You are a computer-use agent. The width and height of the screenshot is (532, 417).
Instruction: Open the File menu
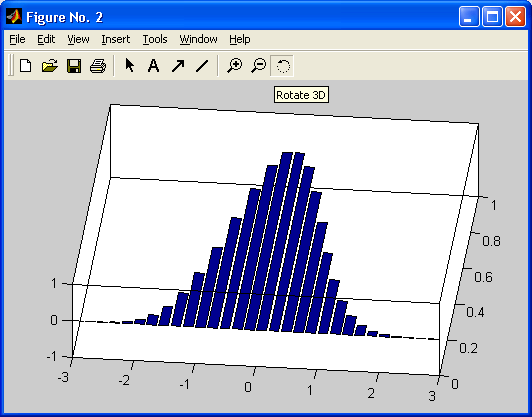[17, 39]
